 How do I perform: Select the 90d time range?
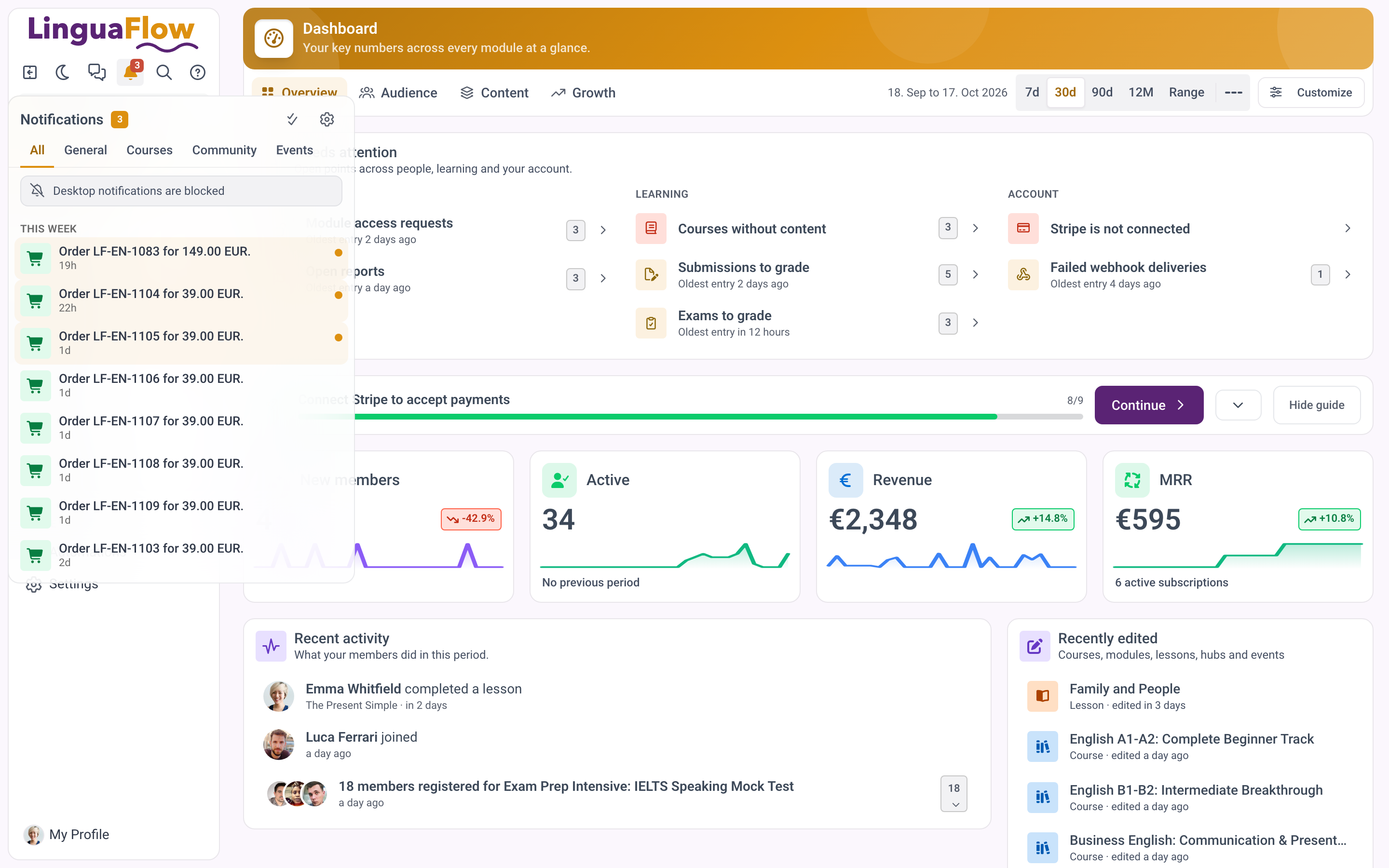coord(1102,93)
